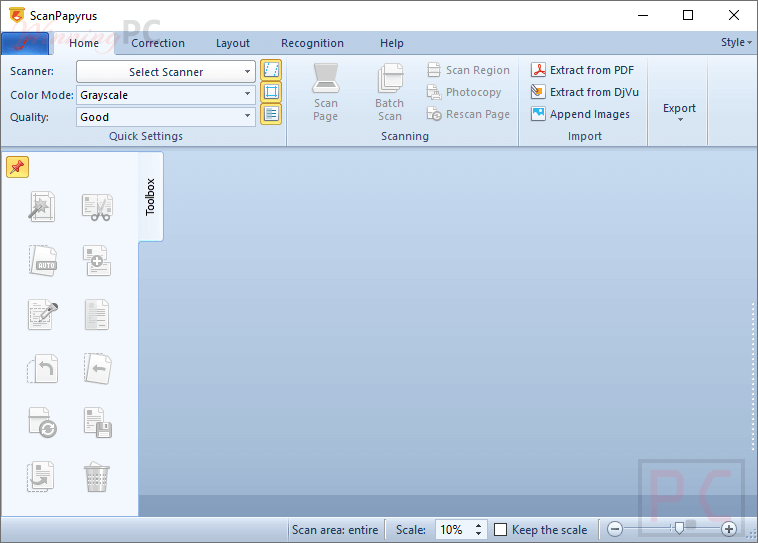Screen dimensions: 758x543
Task: Click the zoom out minus button
Action: click(615, 529)
